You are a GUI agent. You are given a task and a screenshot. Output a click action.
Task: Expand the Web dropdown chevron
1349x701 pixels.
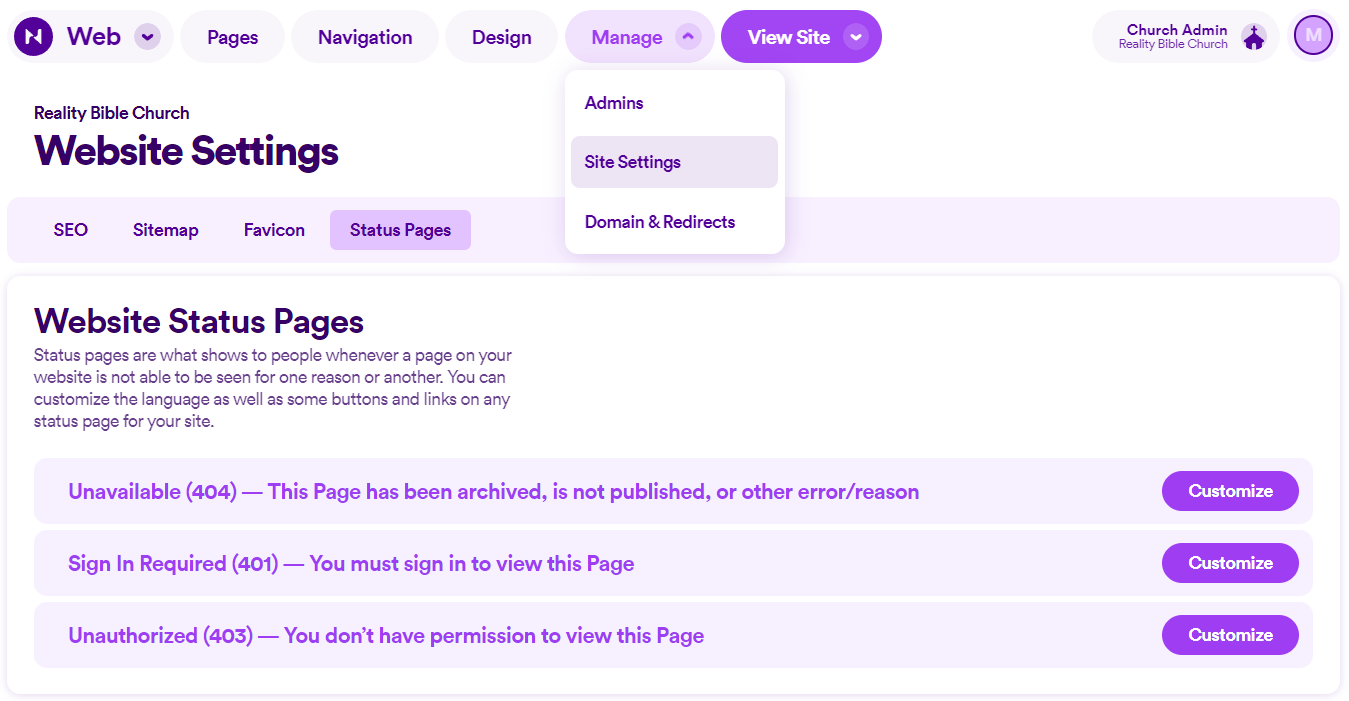point(146,36)
